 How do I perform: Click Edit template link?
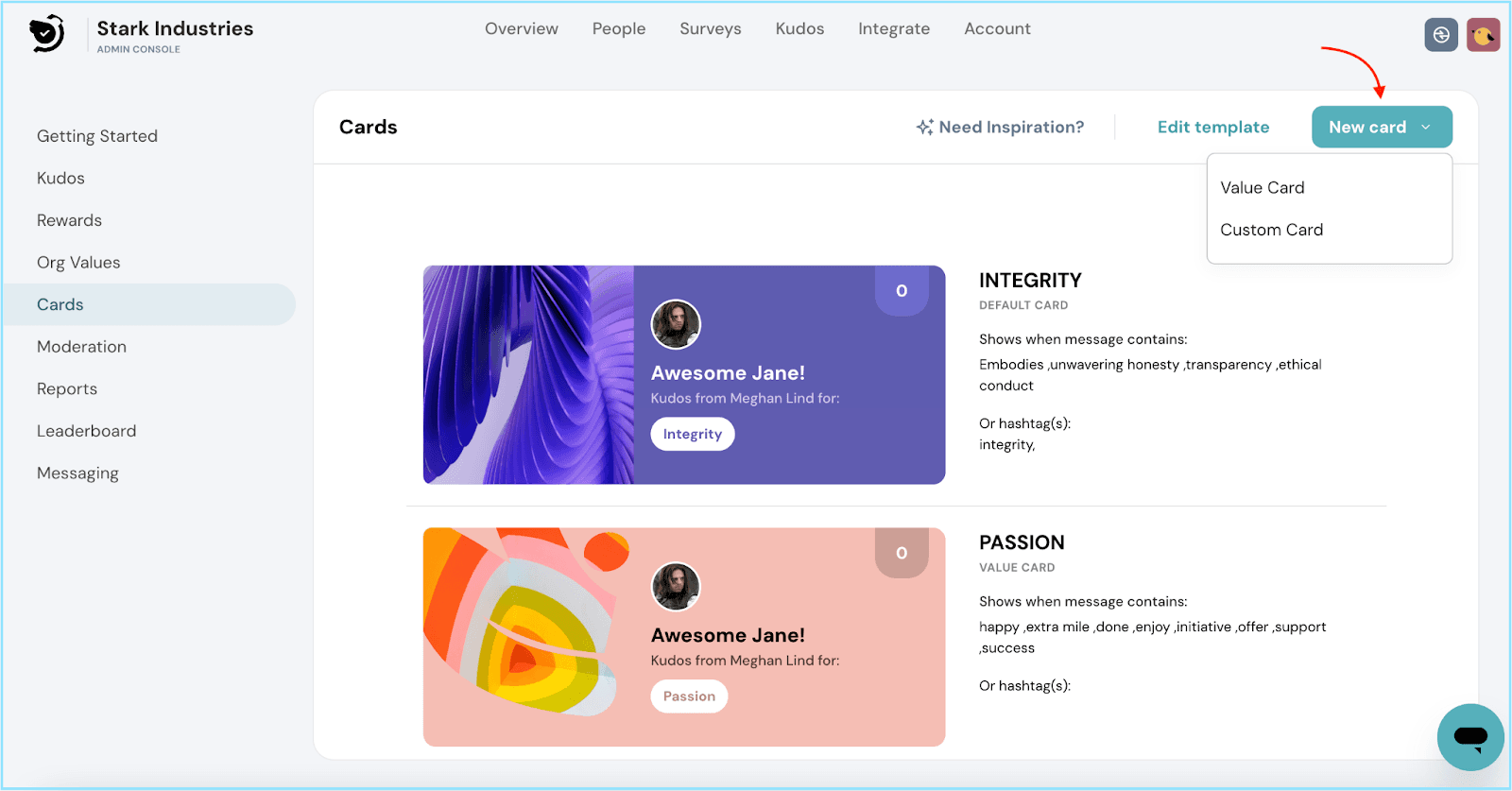pos(1213,127)
